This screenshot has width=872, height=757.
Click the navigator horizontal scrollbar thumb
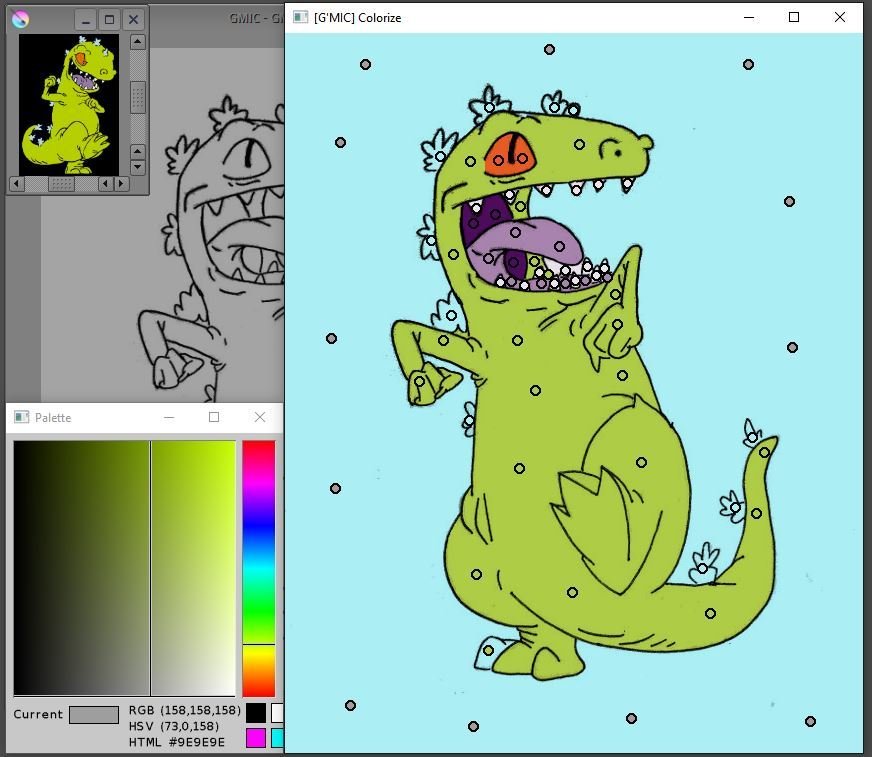61,184
